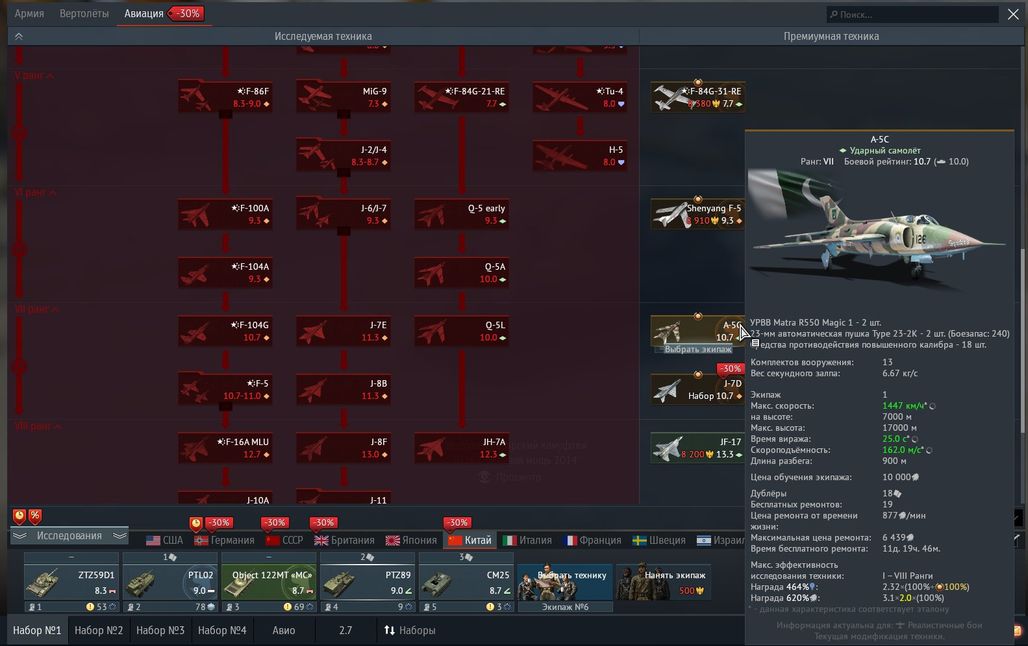Click the Нанять экипаж button
The height and width of the screenshot is (646, 1028).
(x=663, y=582)
